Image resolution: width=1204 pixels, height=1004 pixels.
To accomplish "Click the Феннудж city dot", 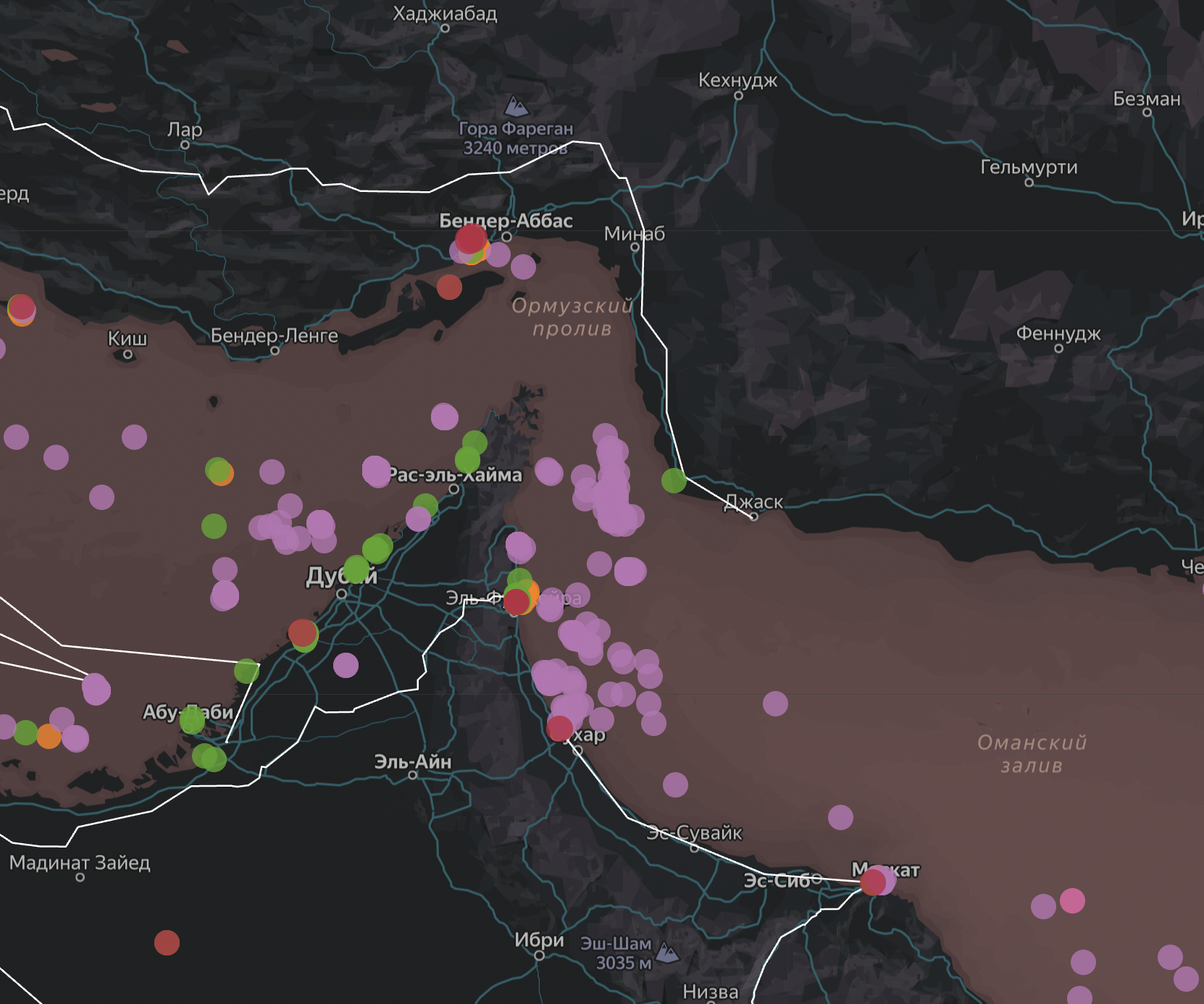I will [1058, 348].
